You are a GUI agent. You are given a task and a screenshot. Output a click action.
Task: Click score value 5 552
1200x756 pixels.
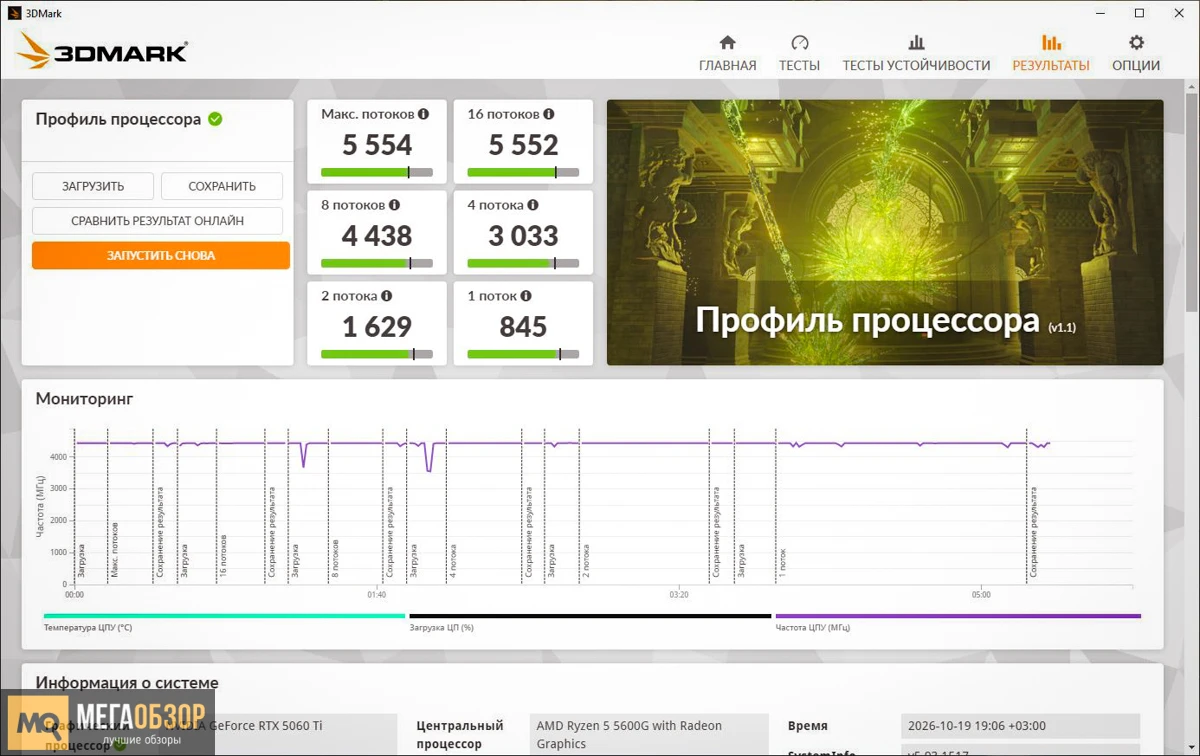point(523,145)
